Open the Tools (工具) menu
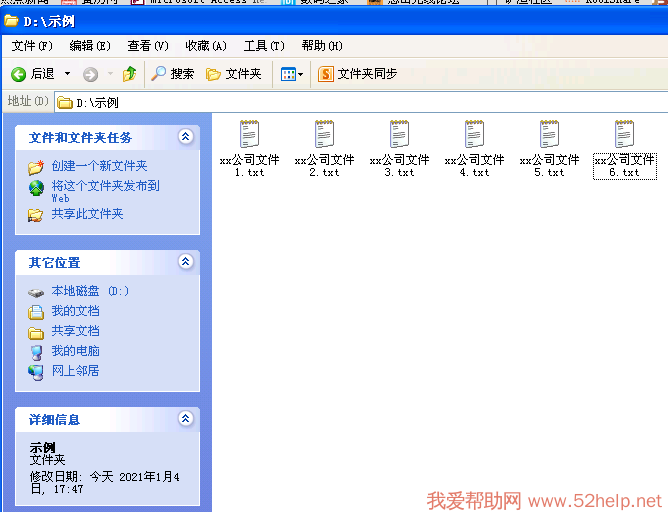Viewport: 668px width, 512px height. coord(263,46)
